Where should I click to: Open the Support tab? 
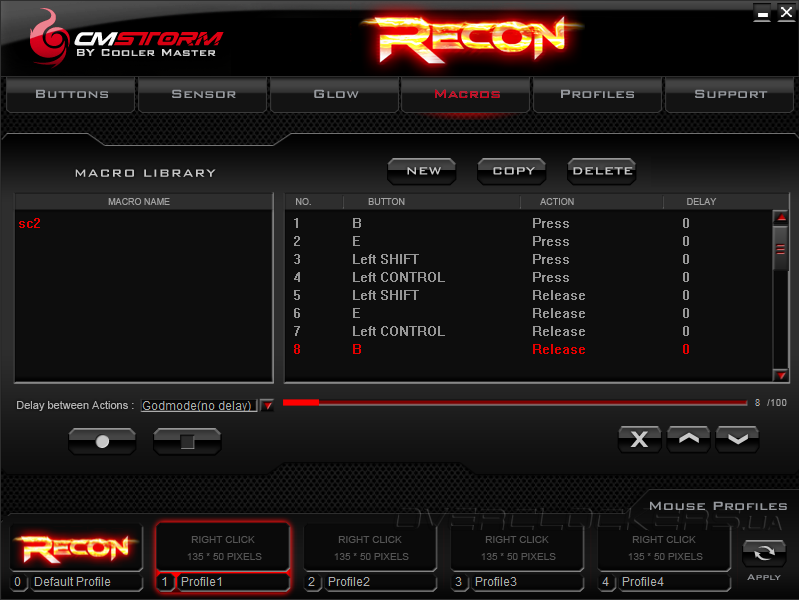pyautogui.click(x=730, y=94)
